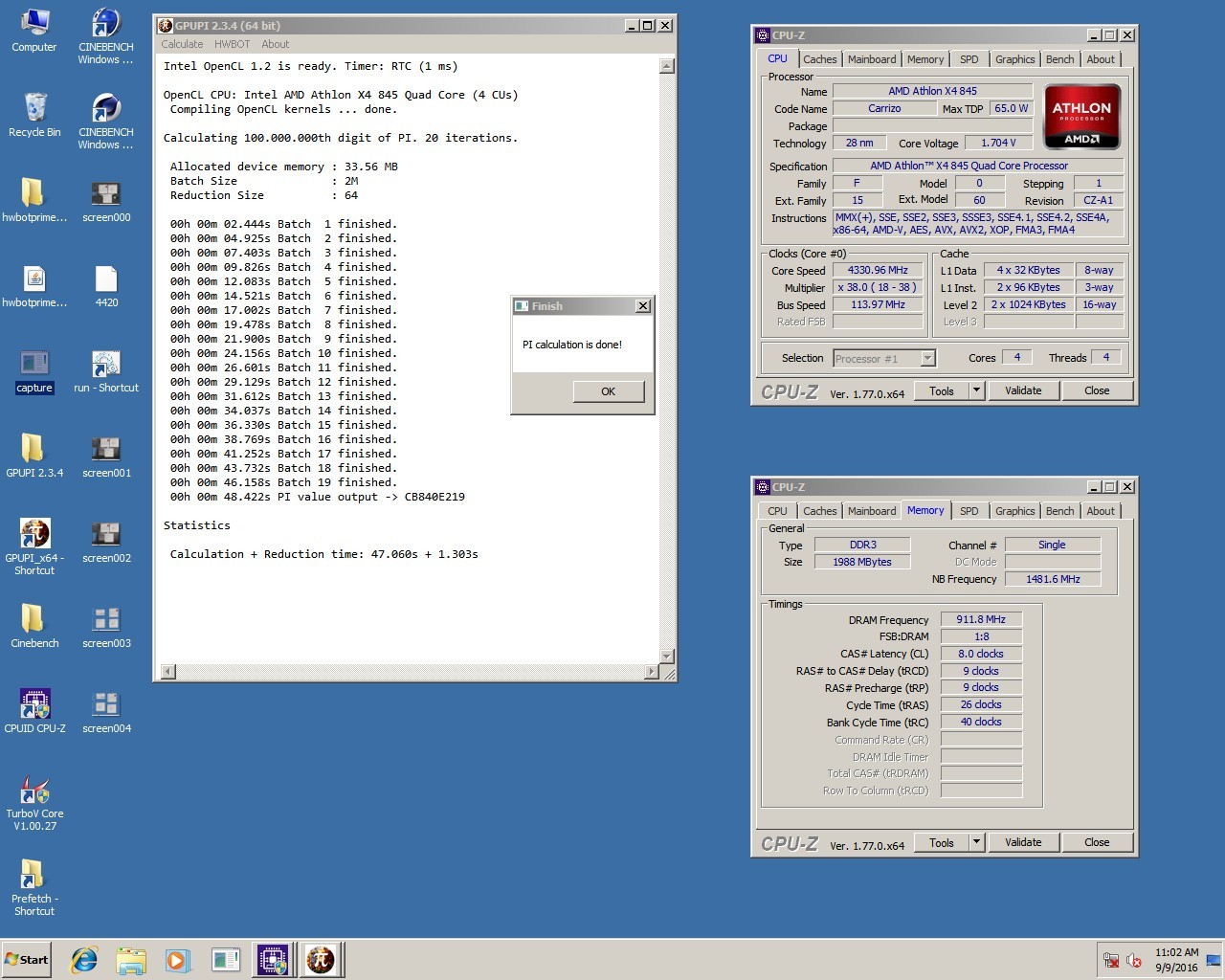Open Bench tab in top CPU-Z window
Viewport: 1225px width, 980px height.
point(1059,59)
